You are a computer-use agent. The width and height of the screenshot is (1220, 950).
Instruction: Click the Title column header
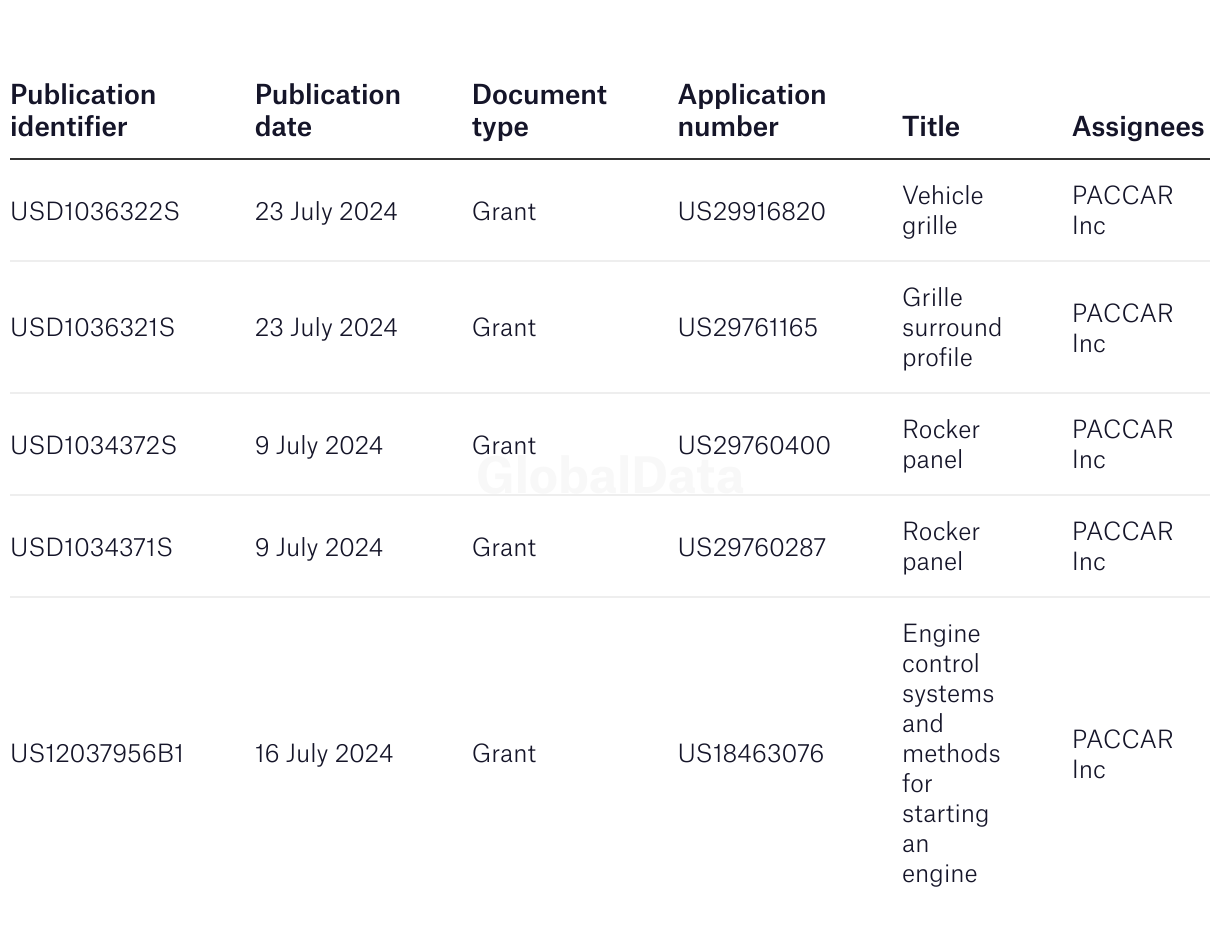[x=930, y=127]
